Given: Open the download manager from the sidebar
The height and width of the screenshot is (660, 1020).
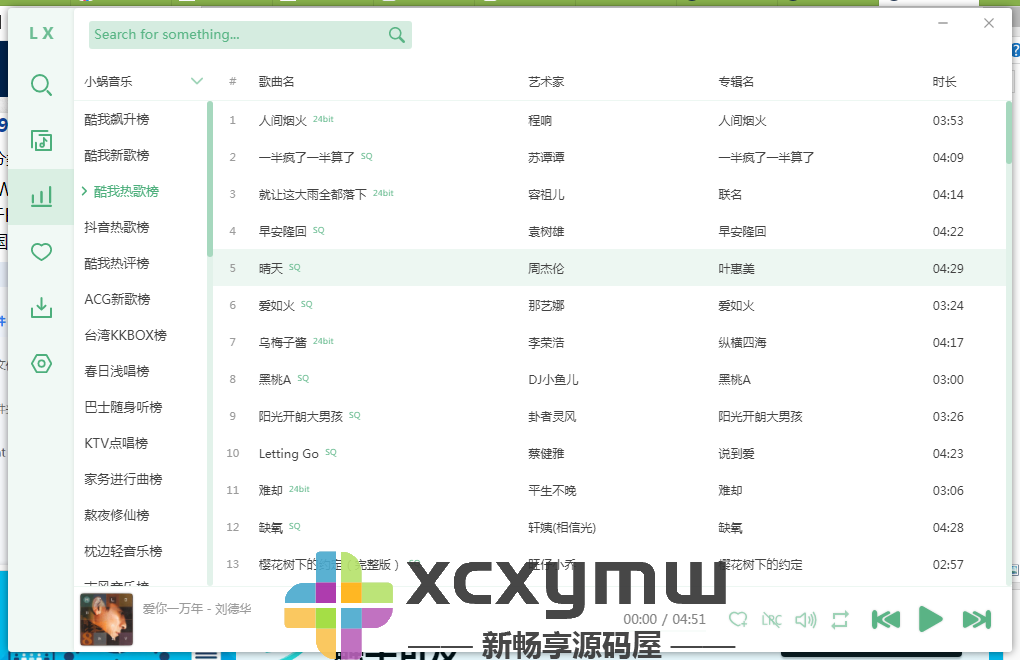Looking at the screenshot, I should (41, 308).
